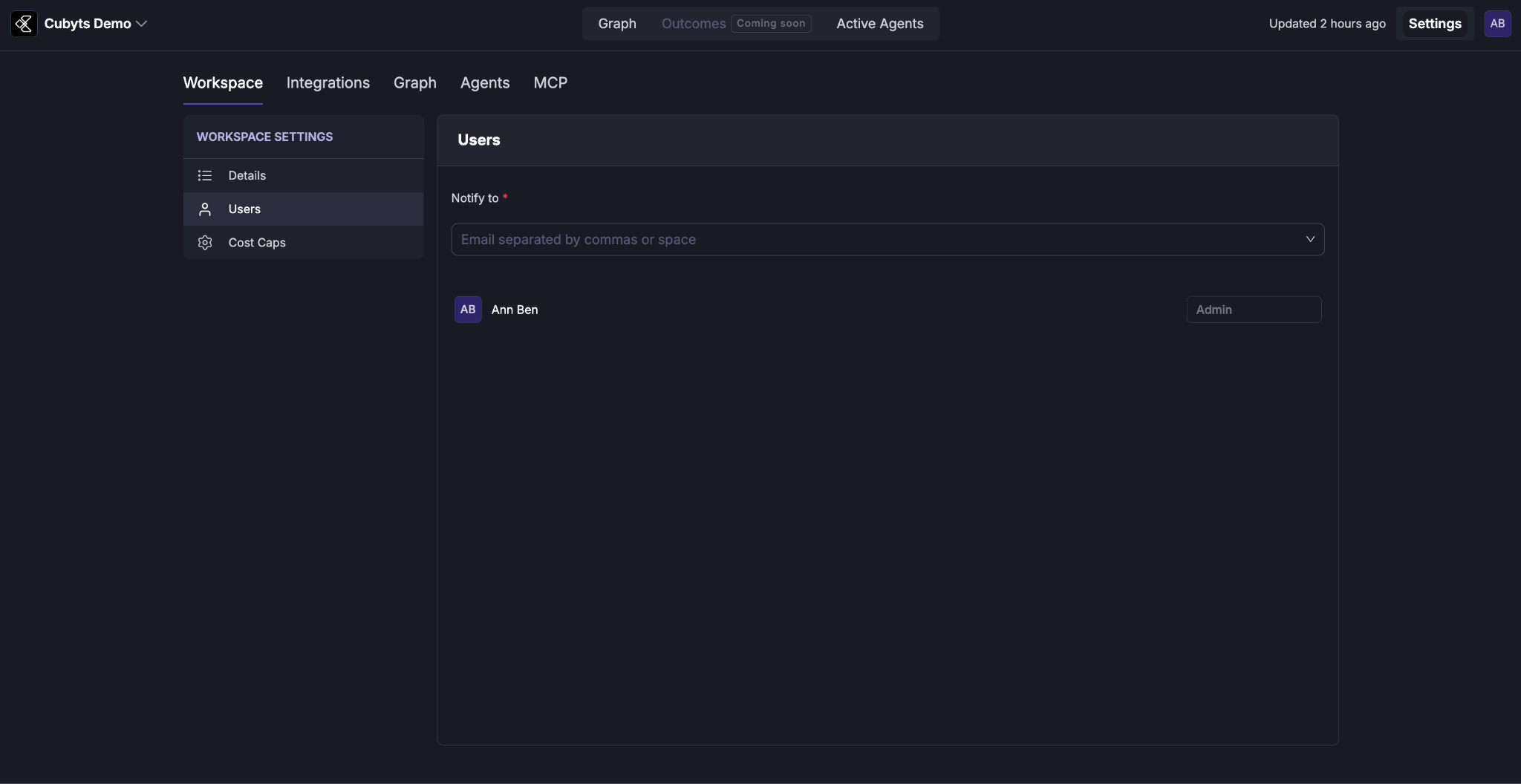Click the Details list icon in sidebar
The height and width of the screenshot is (784, 1521).
pos(205,176)
